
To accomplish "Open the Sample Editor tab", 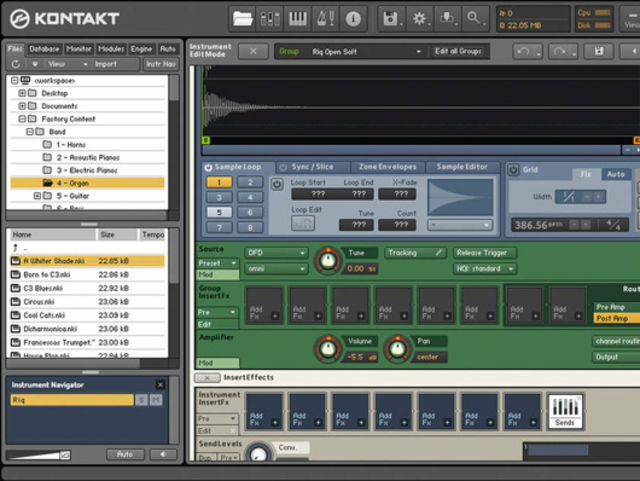I will coord(462,167).
